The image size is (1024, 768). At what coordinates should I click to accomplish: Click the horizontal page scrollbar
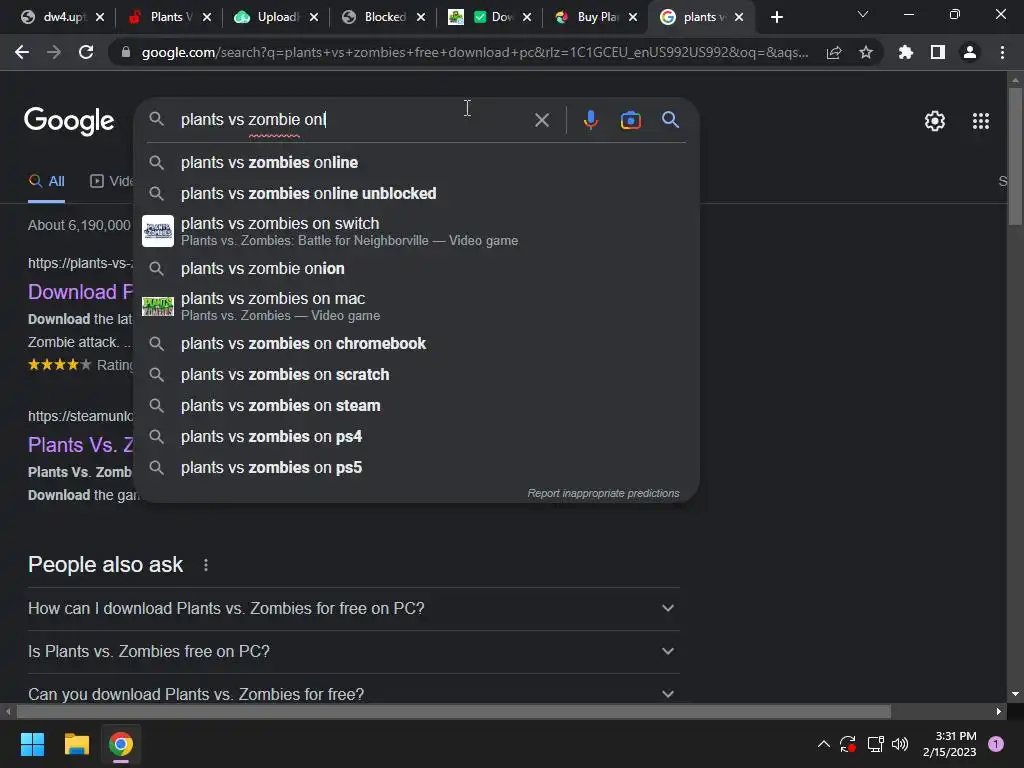pos(454,711)
